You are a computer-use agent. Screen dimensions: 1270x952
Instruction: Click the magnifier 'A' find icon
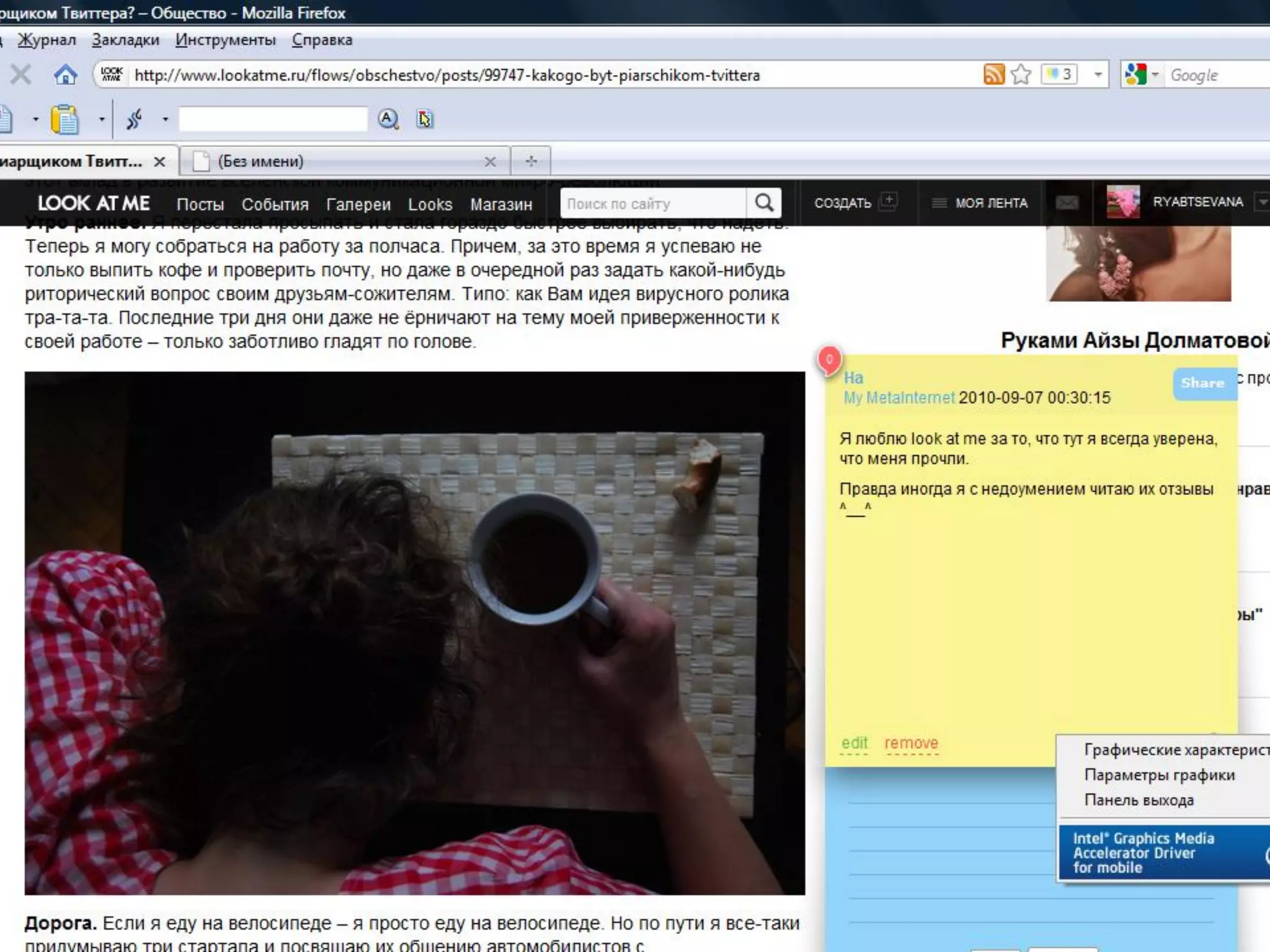point(388,119)
